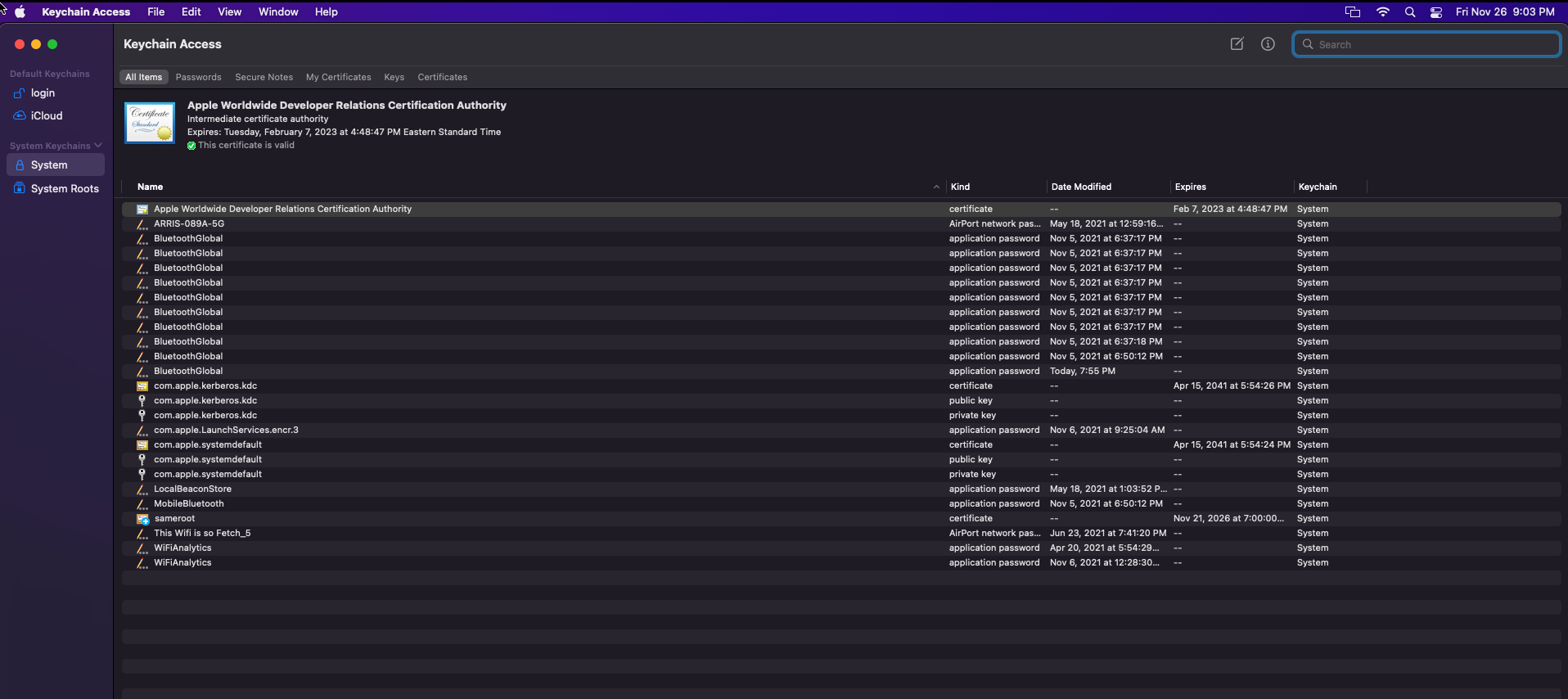This screenshot has height=699, width=1568.
Task: Open the Keychain Access app menu
Action: 86,12
